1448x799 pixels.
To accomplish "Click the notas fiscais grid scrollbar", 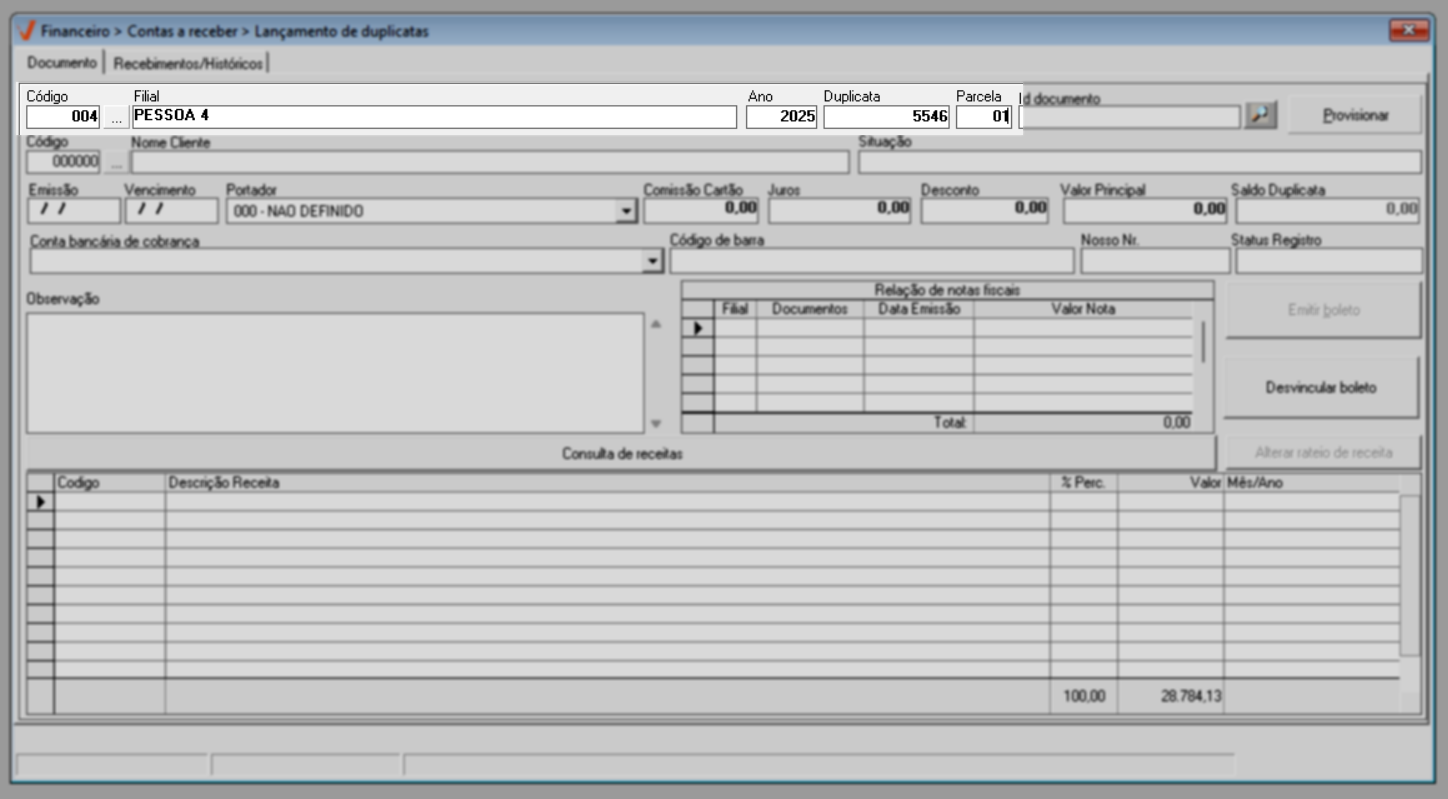I will tap(1203, 341).
